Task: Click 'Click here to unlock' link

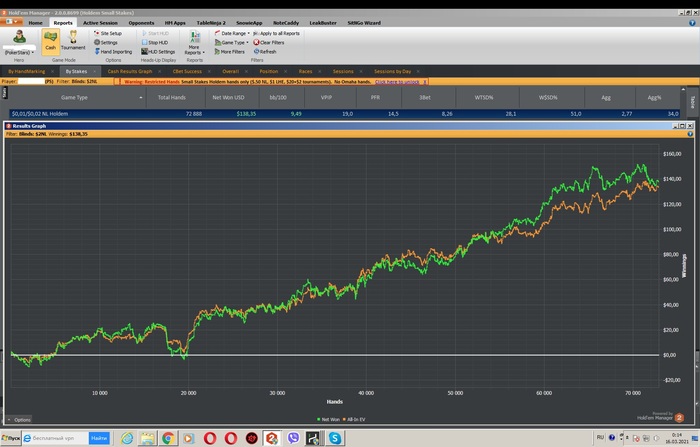Action: [x=397, y=82]
